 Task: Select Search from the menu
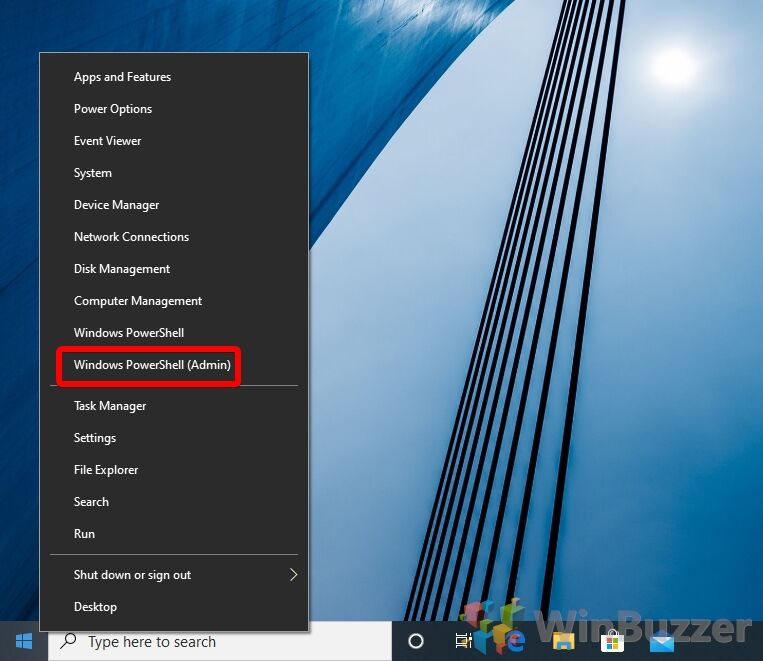point(174,502)
